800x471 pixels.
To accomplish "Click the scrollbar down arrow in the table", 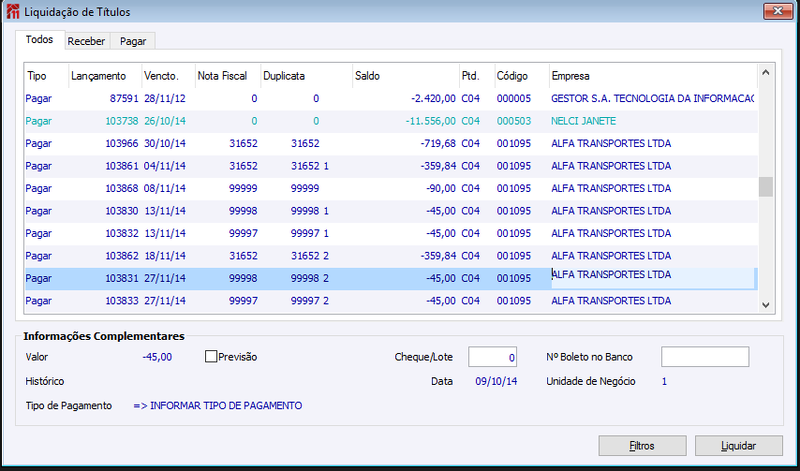I will click(765, 305).
